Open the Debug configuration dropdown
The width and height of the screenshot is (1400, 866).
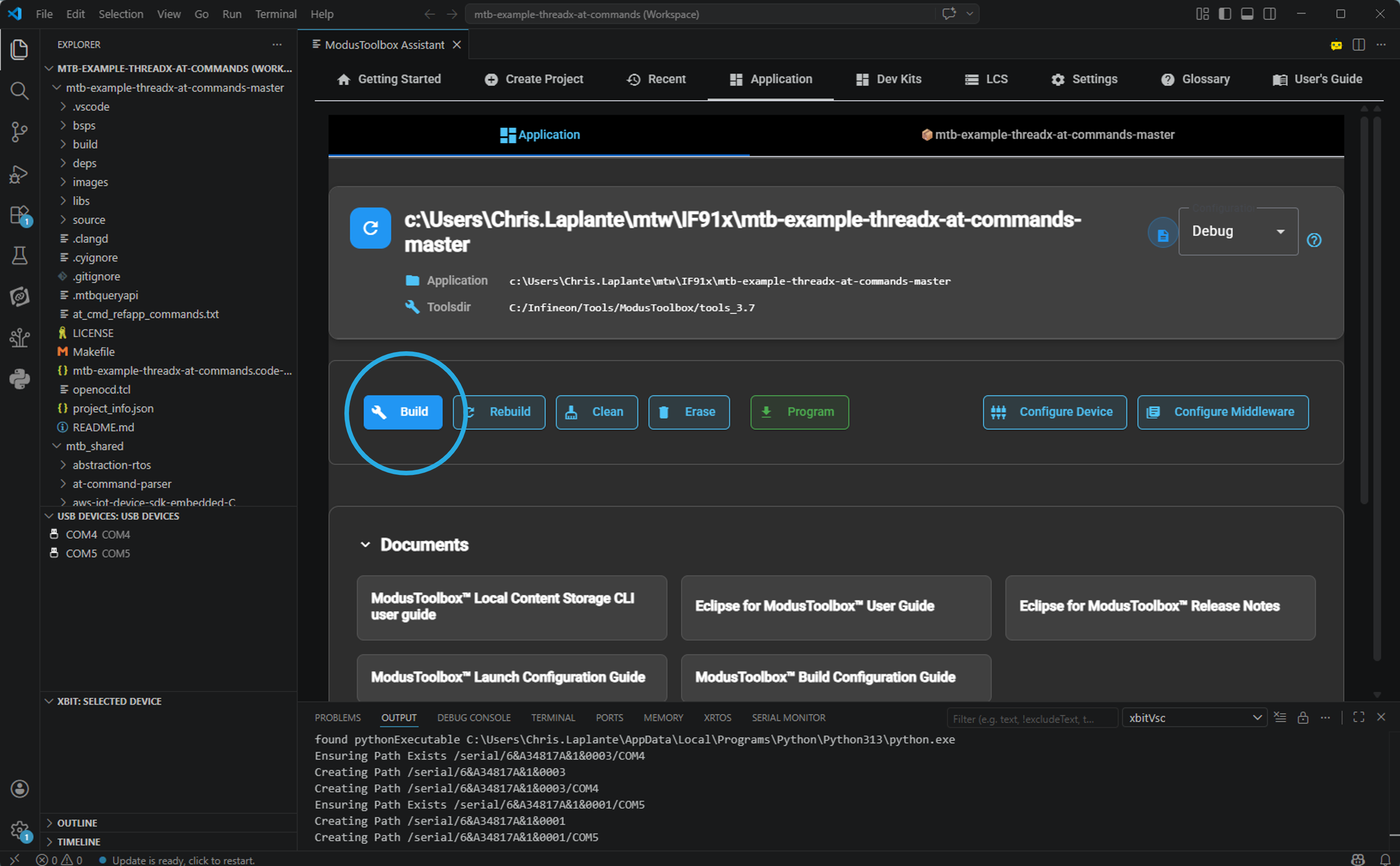[x=1238, y=231]
